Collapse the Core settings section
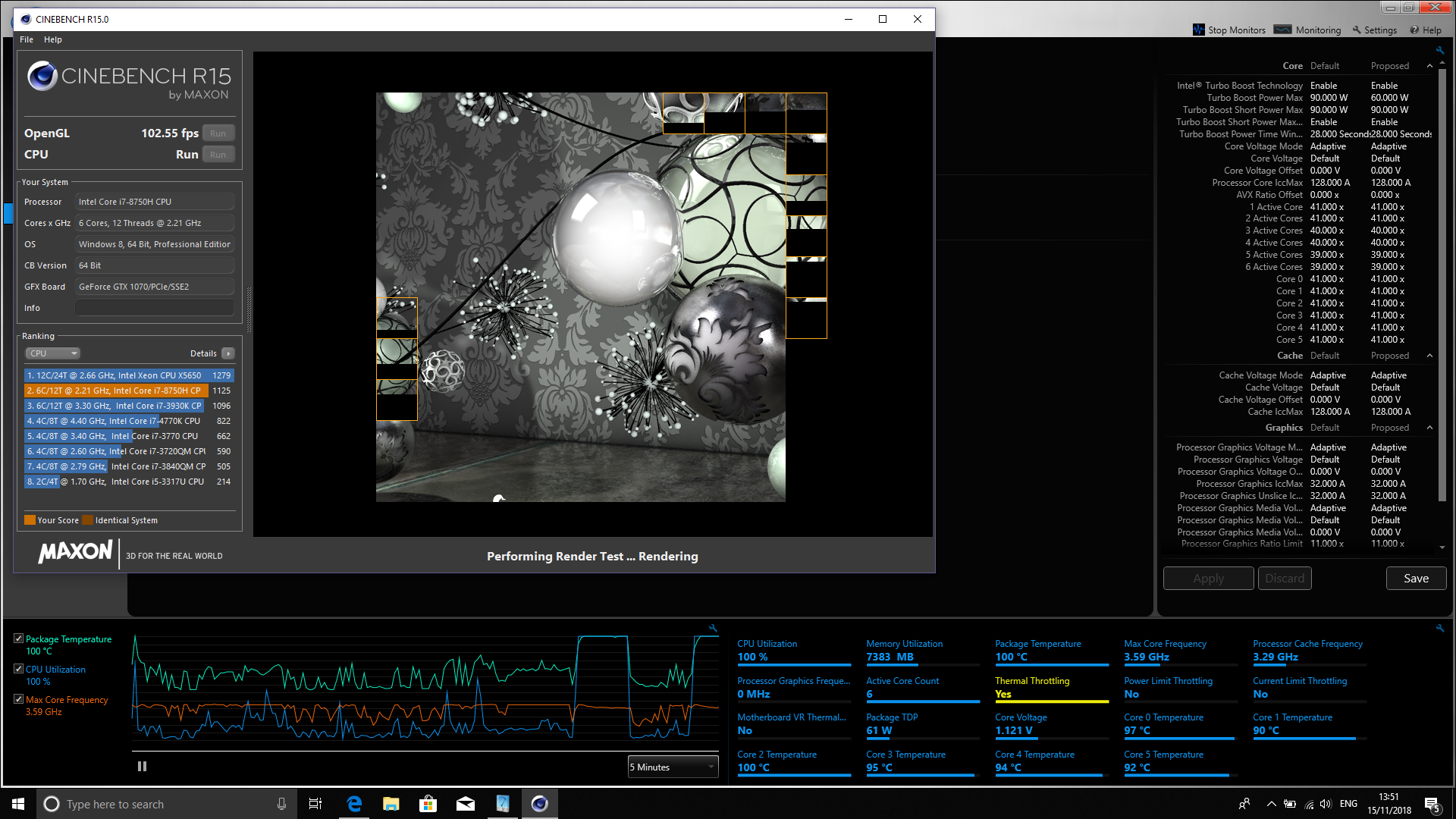This screenshot has width=1456, height=819. click(x=1430, y=66)
